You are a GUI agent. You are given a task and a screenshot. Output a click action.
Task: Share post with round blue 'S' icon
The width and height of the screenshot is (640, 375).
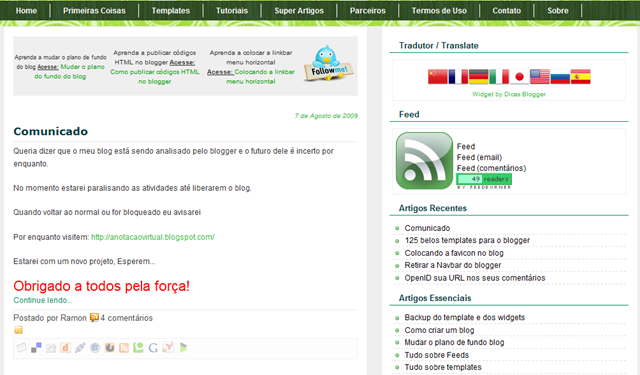95,348
